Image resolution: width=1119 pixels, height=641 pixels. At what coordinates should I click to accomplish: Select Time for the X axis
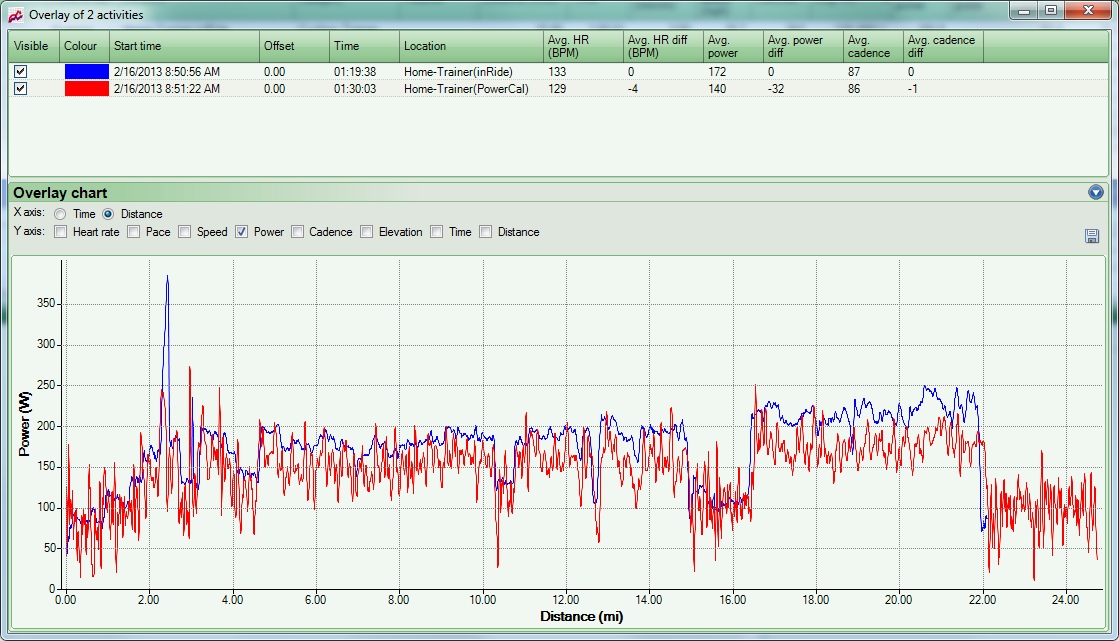pyautogui.click(x=61, y=214)
